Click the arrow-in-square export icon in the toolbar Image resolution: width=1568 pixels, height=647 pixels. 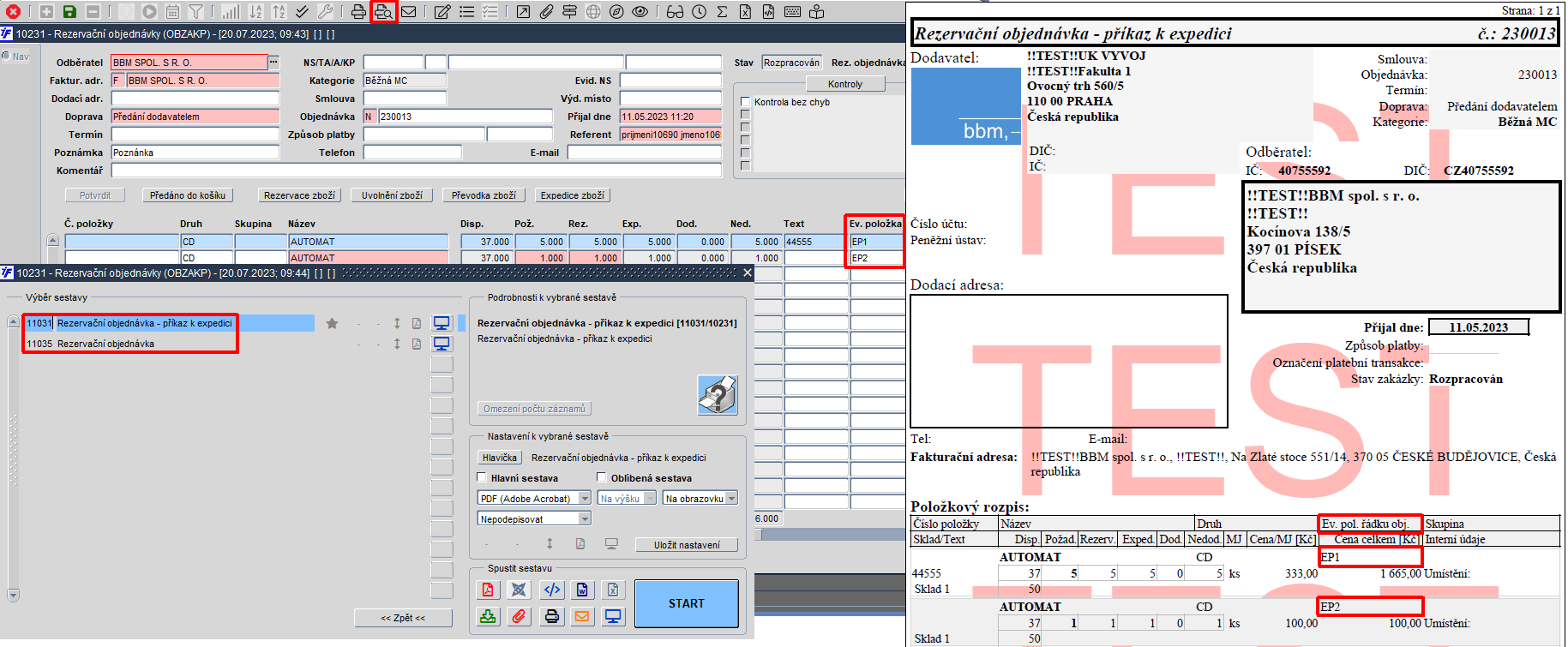pos(523,12)
